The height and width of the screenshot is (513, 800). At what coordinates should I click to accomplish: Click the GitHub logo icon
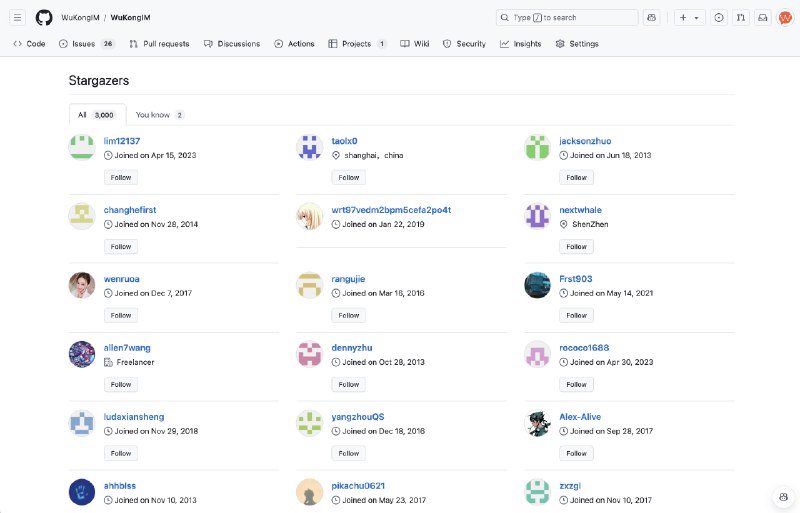tap(44, 17)
